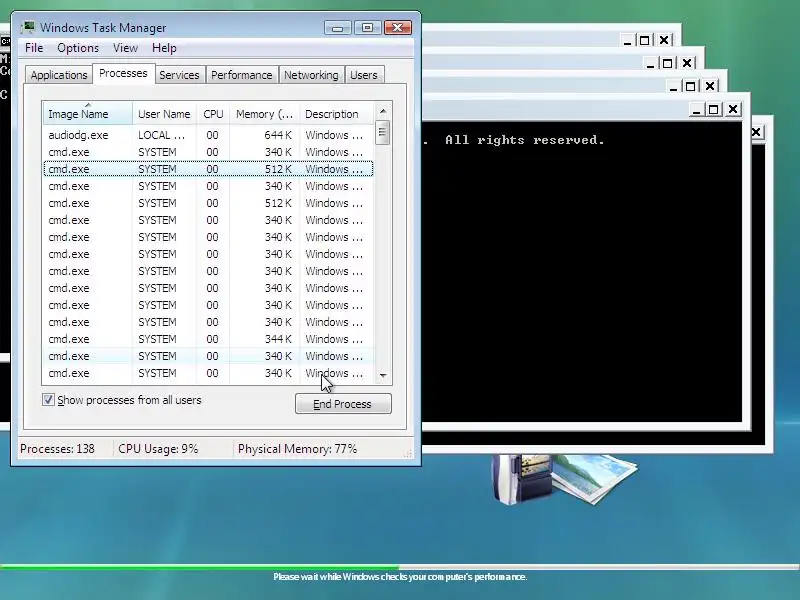Click the 644 K memory value
The image size is (800, 600).
tap(278, 135)
